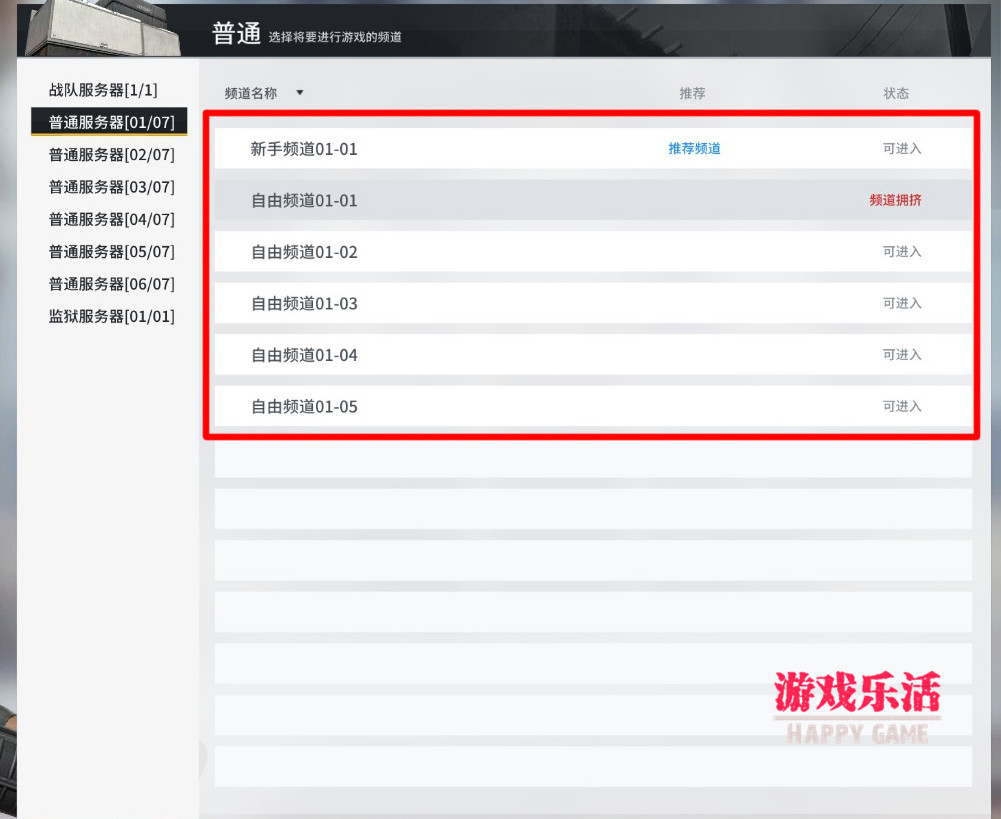The image size is (1001, 819).
Task: Select 监狱服务器[01/01] server
Action: tap(111, 317)
